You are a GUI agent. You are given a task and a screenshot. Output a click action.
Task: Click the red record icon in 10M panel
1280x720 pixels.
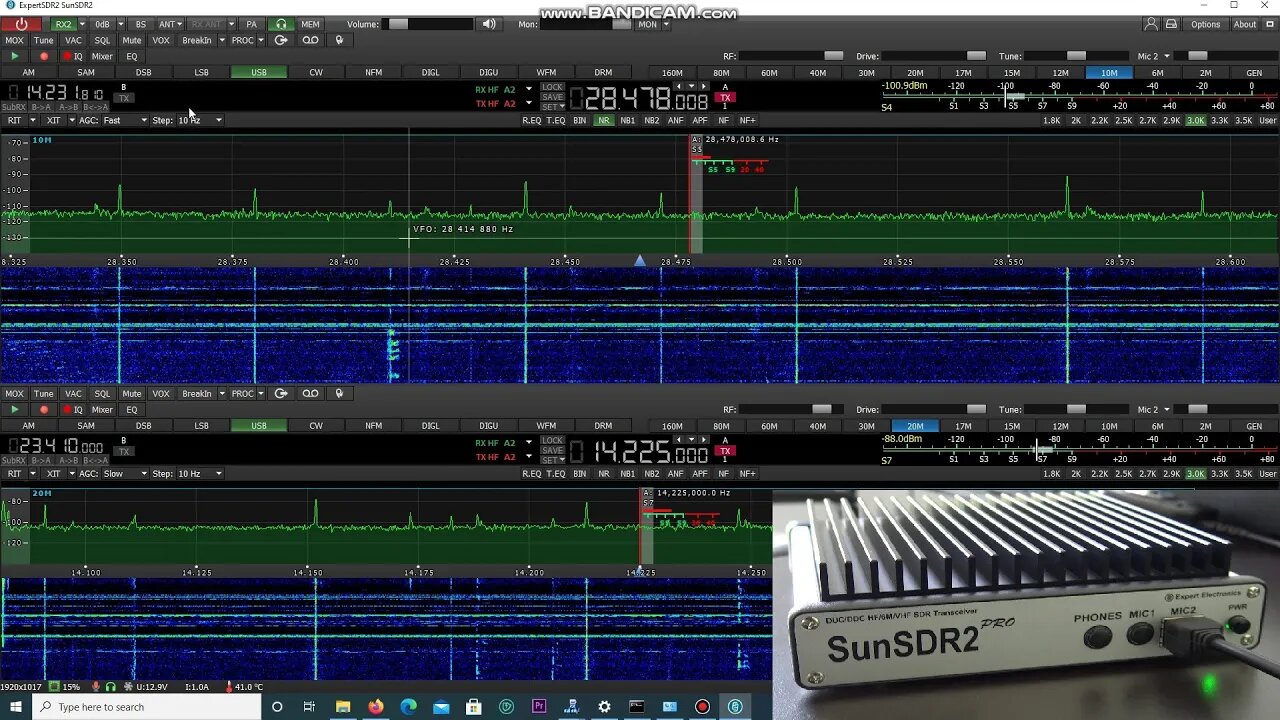click(43, 56)
